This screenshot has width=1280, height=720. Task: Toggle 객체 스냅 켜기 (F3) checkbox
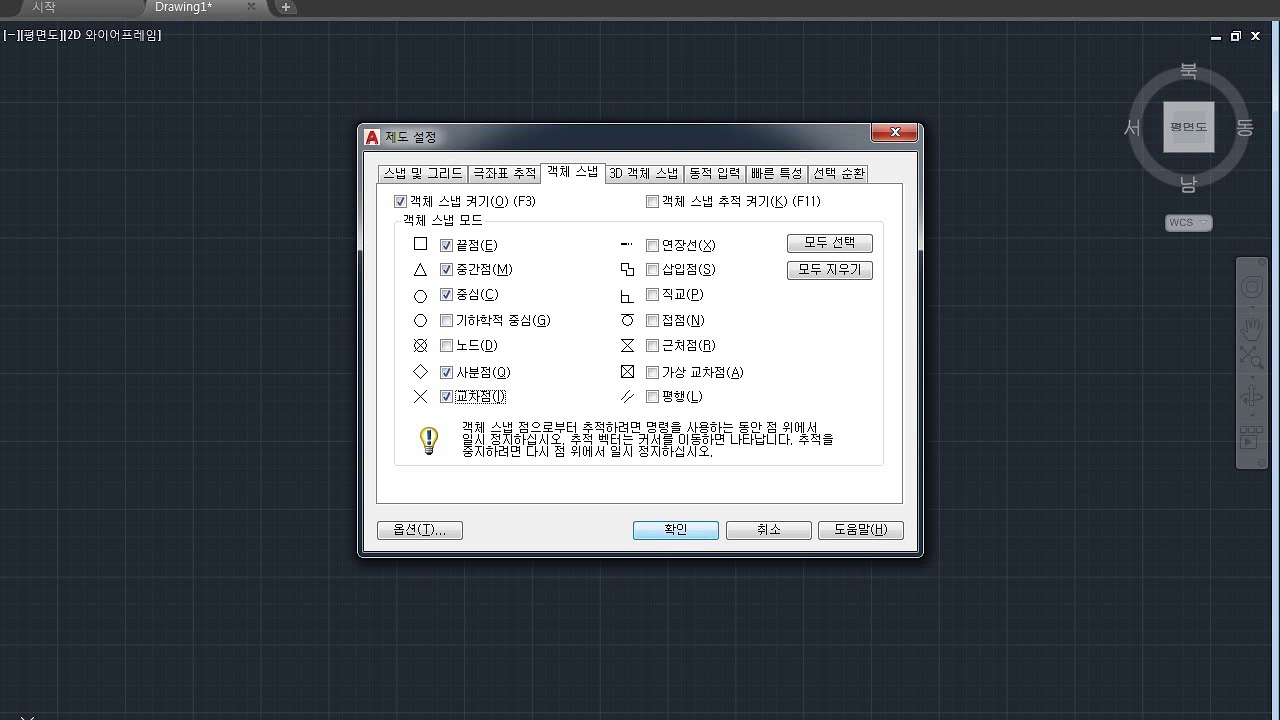(x=401, y=202)
